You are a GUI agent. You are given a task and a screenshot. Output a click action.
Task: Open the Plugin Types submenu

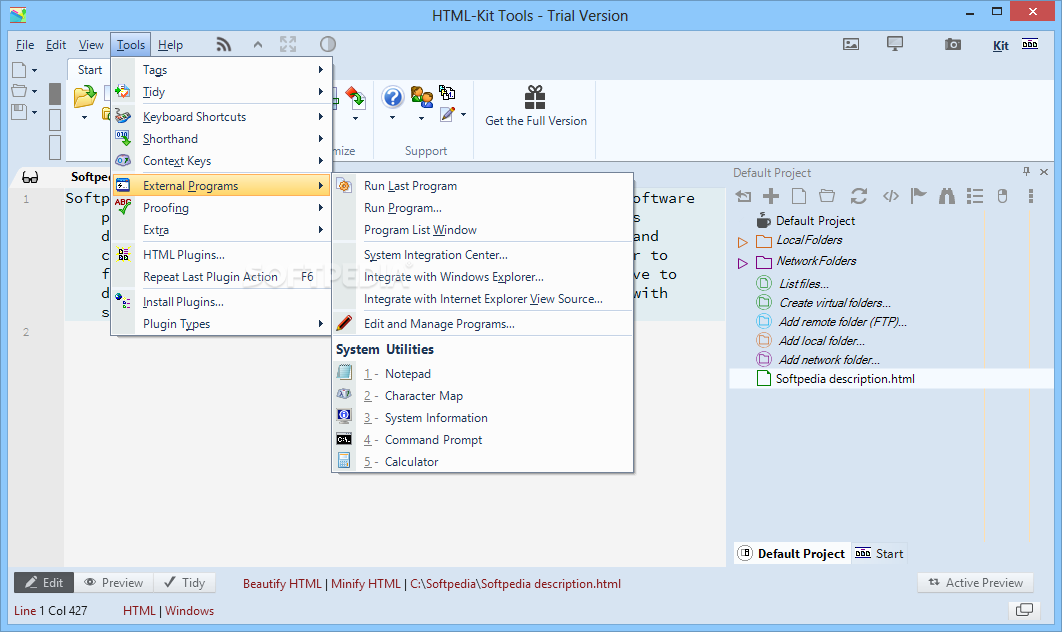click(x=222, y=324)
